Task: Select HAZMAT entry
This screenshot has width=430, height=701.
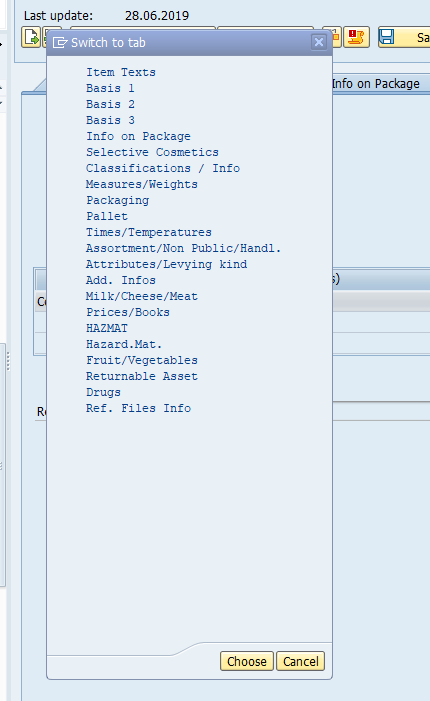Action: tap(107, 328)
